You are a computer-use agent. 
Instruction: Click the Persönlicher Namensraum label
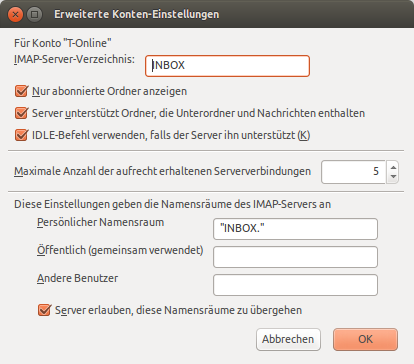[x=100, y=222]
